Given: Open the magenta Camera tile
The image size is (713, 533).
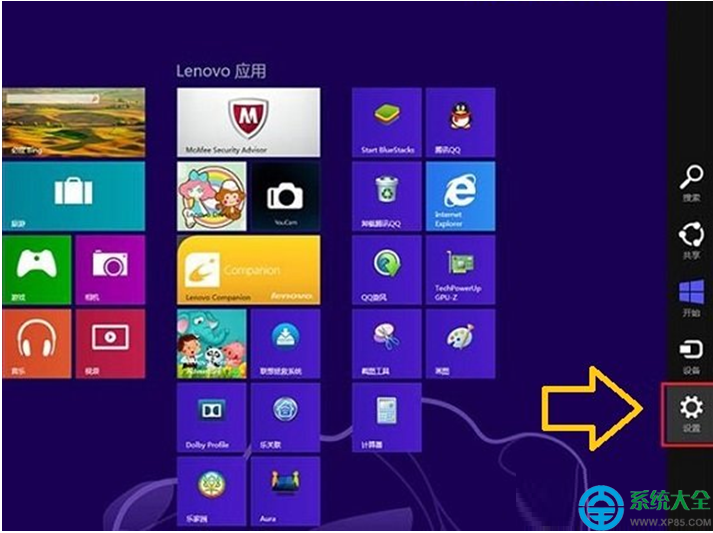Looking at the screenshot, I should pyautogui.click(x=110, y=270).
